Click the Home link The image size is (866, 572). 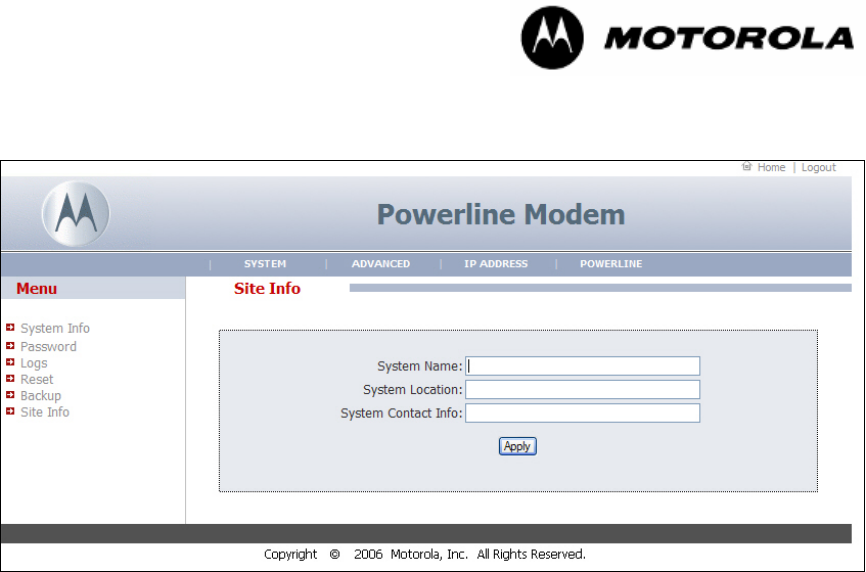(771, 167)
